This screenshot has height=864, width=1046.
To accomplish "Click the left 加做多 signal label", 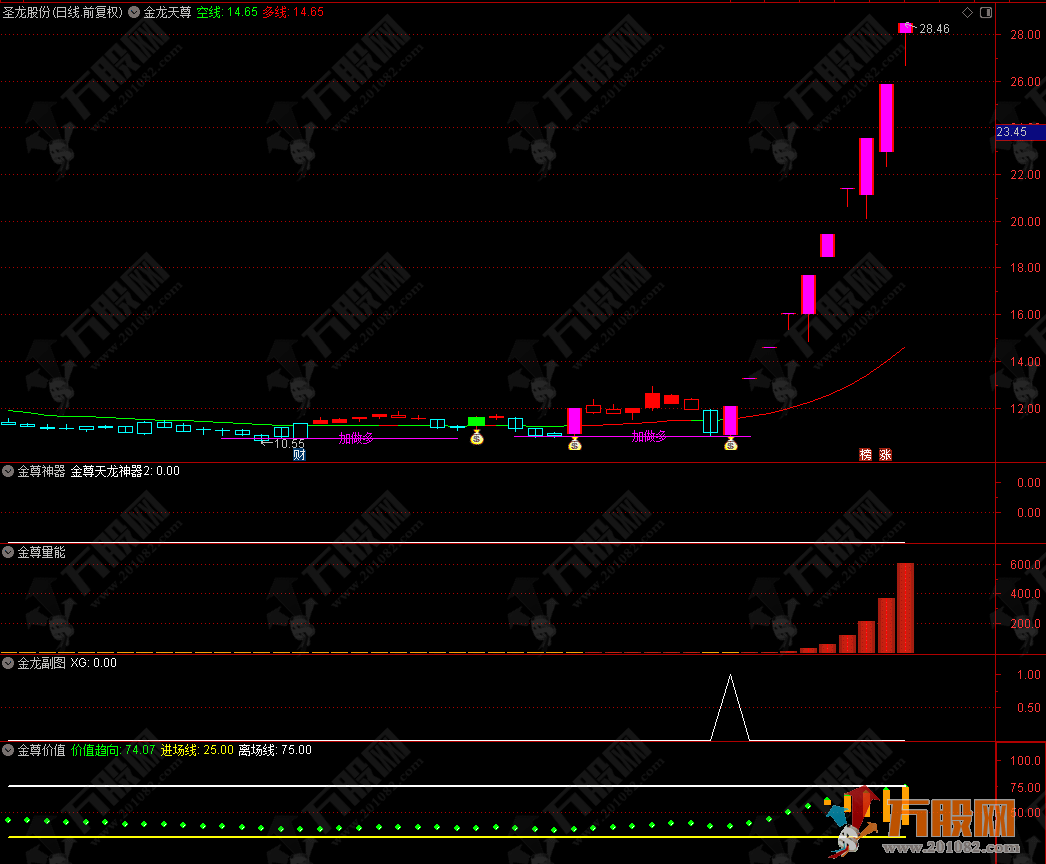I will pyautogui.click(x=356, y=438).
